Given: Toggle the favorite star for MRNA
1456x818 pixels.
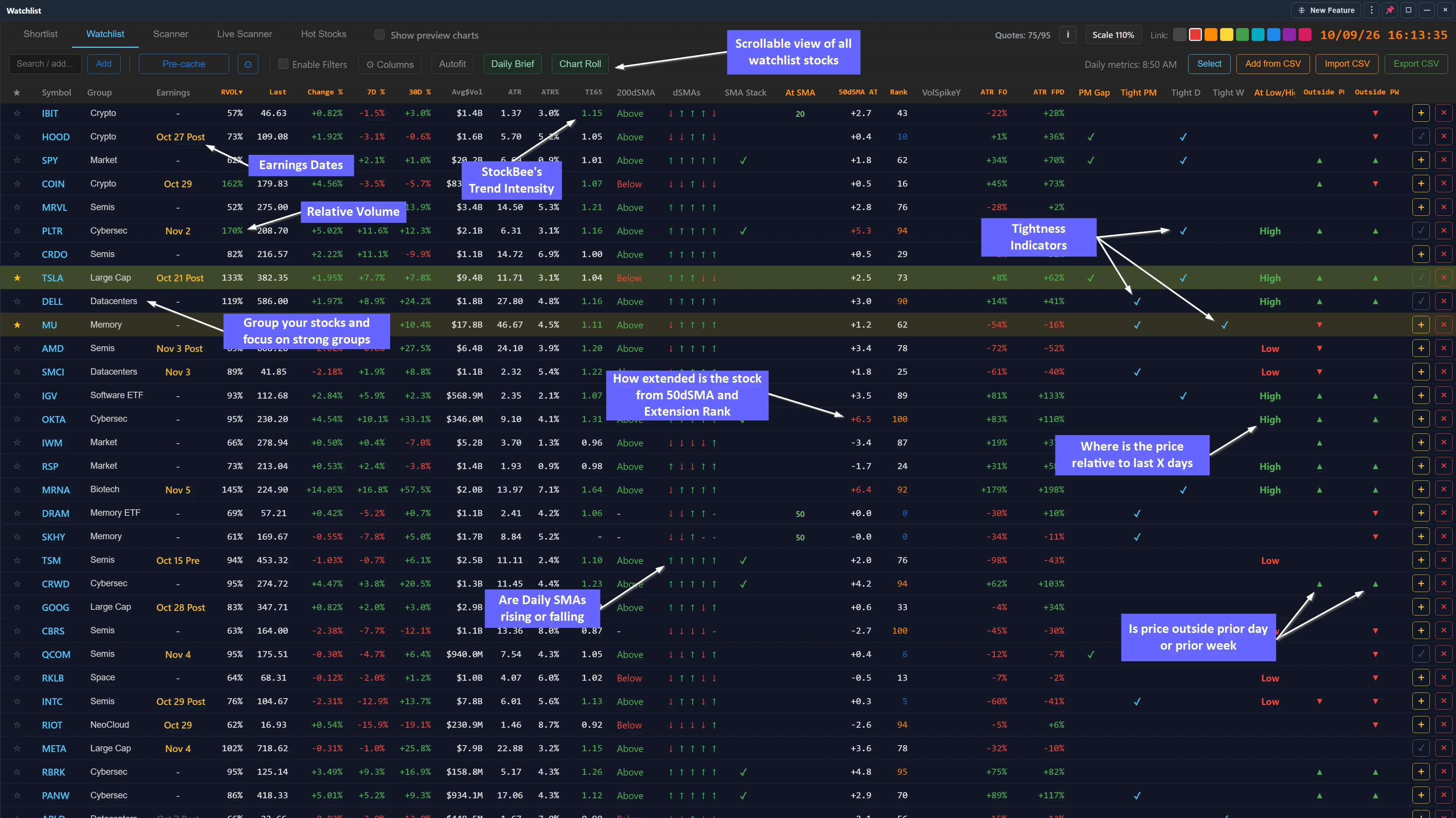Looking at the screenshot, I should tap(17, 490).
